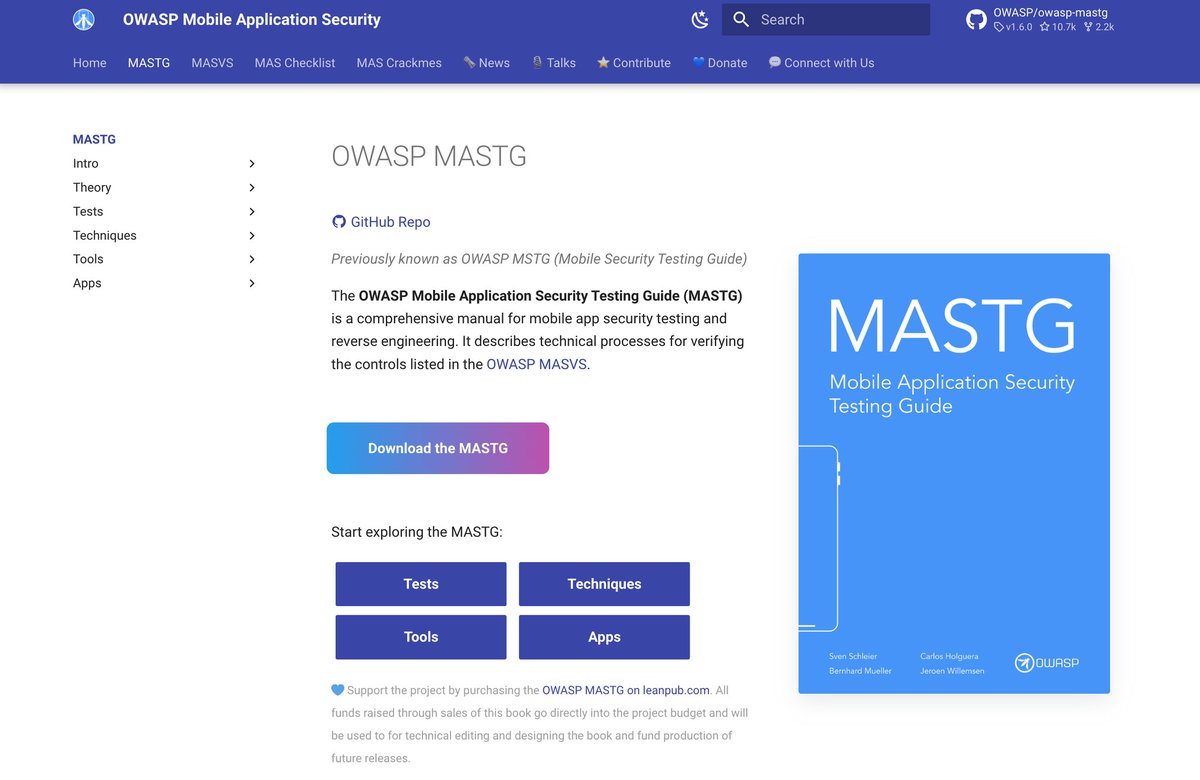Open the Talks tab
The image size is (1200, 780).
click(553, 63)
